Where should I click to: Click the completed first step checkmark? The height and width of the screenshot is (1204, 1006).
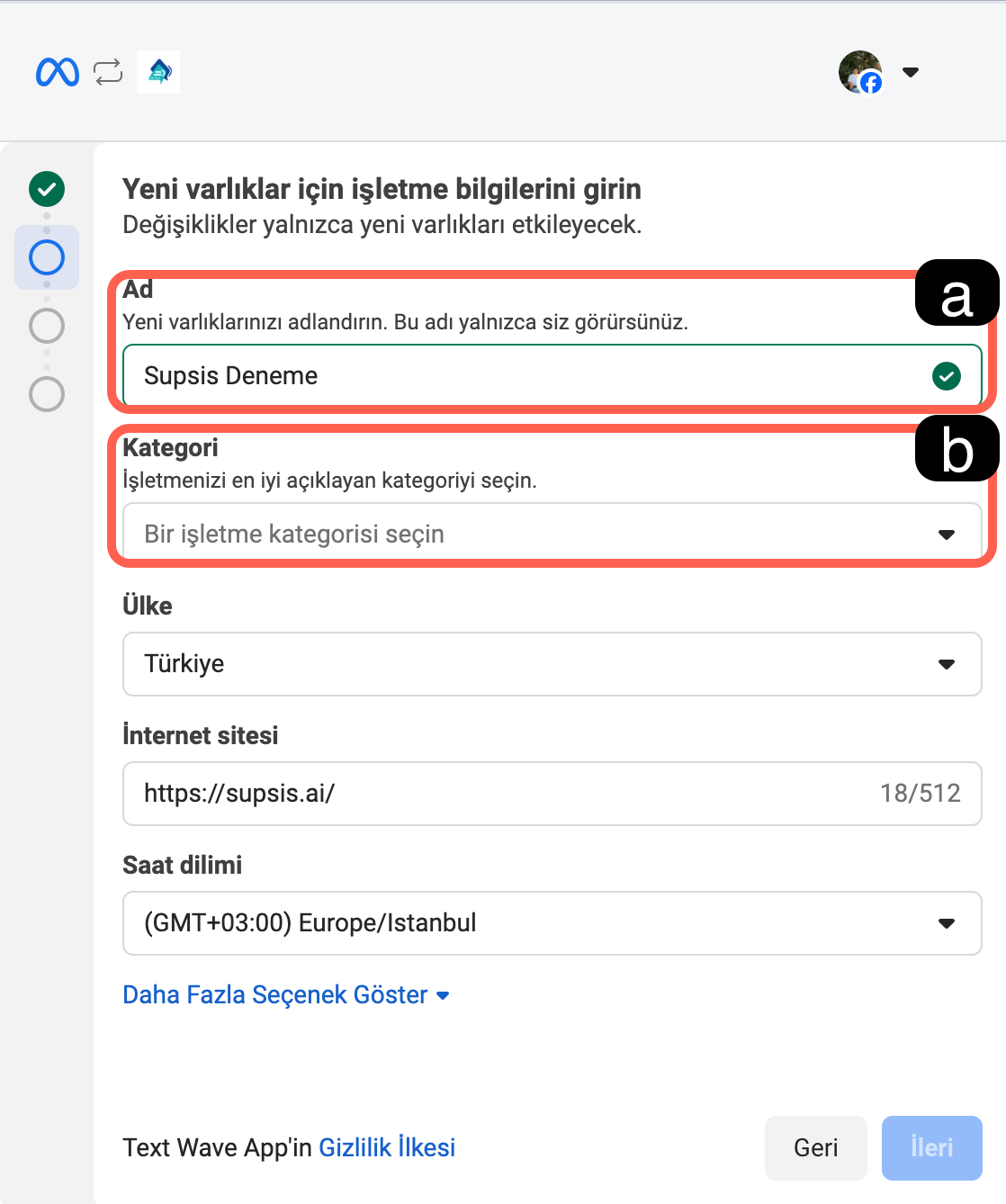(x=47, y=189)
